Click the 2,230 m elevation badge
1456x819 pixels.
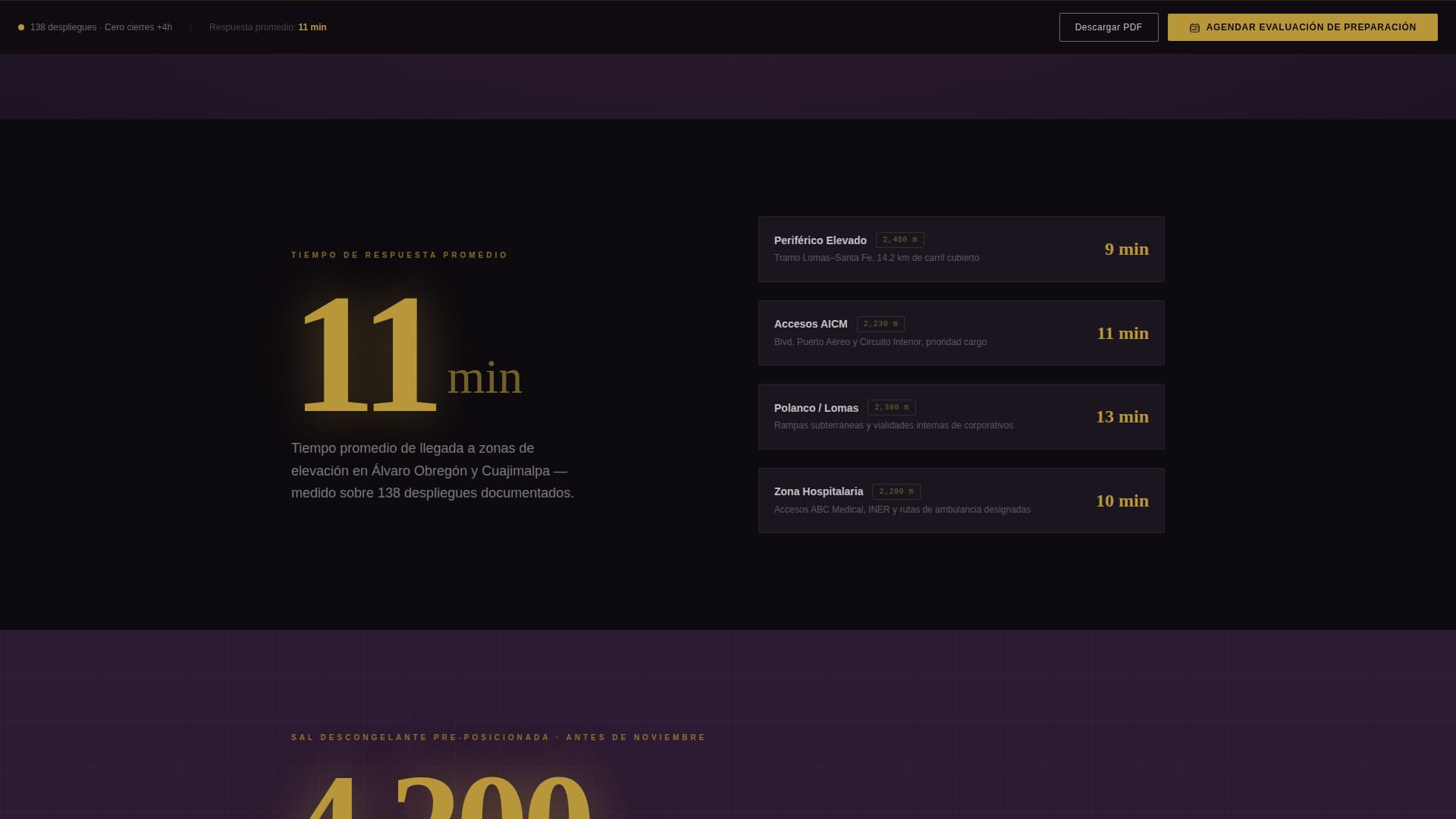pos(880,324)
